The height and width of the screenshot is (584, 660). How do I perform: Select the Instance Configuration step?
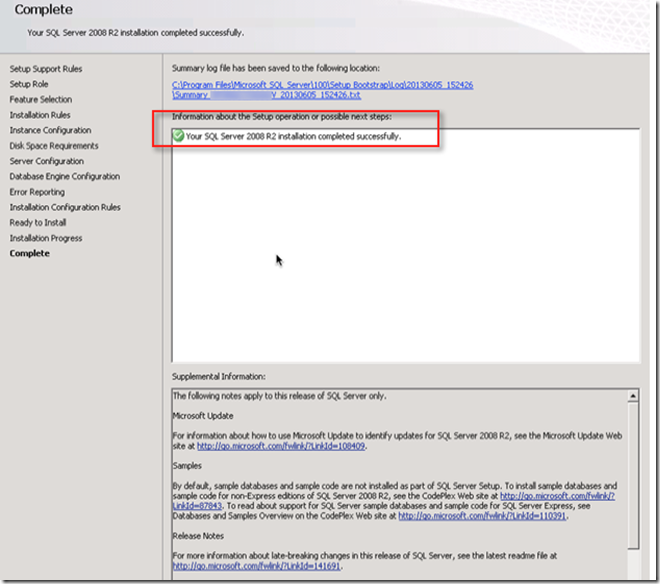pyautogui.click(x=50, y=130)
